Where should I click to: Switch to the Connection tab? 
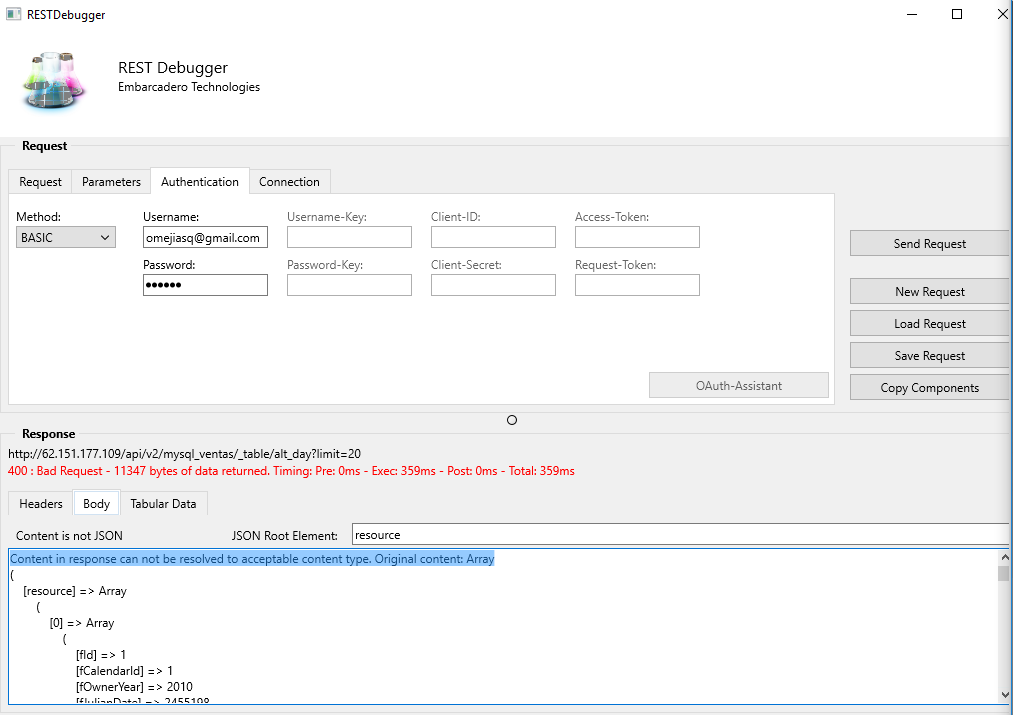pyautogui.click(x=289, y=181)
